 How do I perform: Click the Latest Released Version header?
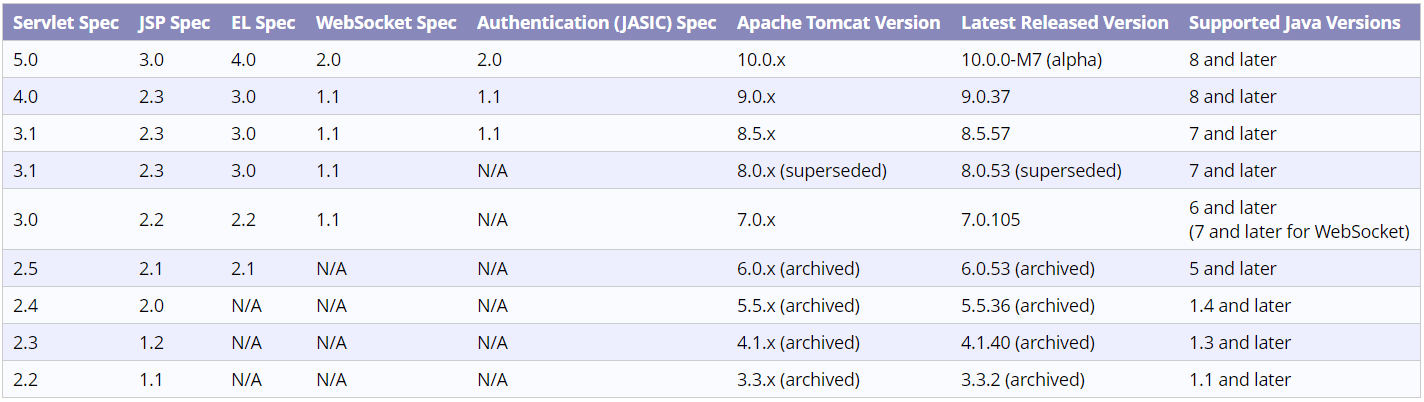pos(1064,22)
